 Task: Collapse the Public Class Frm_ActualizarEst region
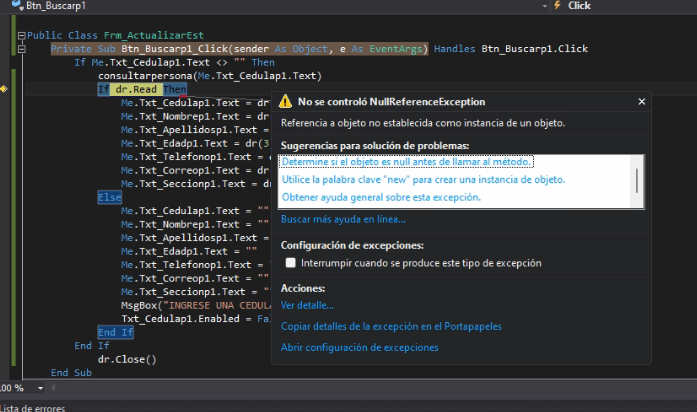click(x=21, y=36)
